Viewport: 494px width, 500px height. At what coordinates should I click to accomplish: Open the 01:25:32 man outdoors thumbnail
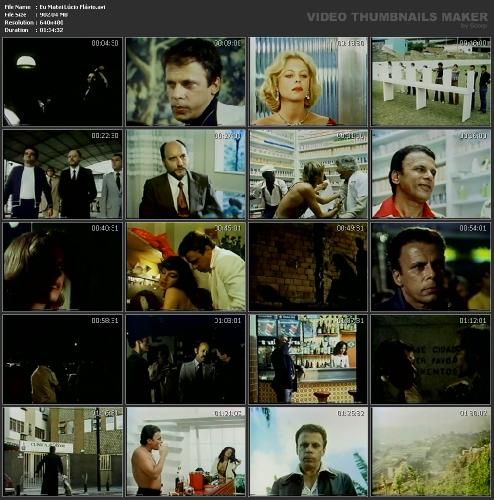click(309, 452)
